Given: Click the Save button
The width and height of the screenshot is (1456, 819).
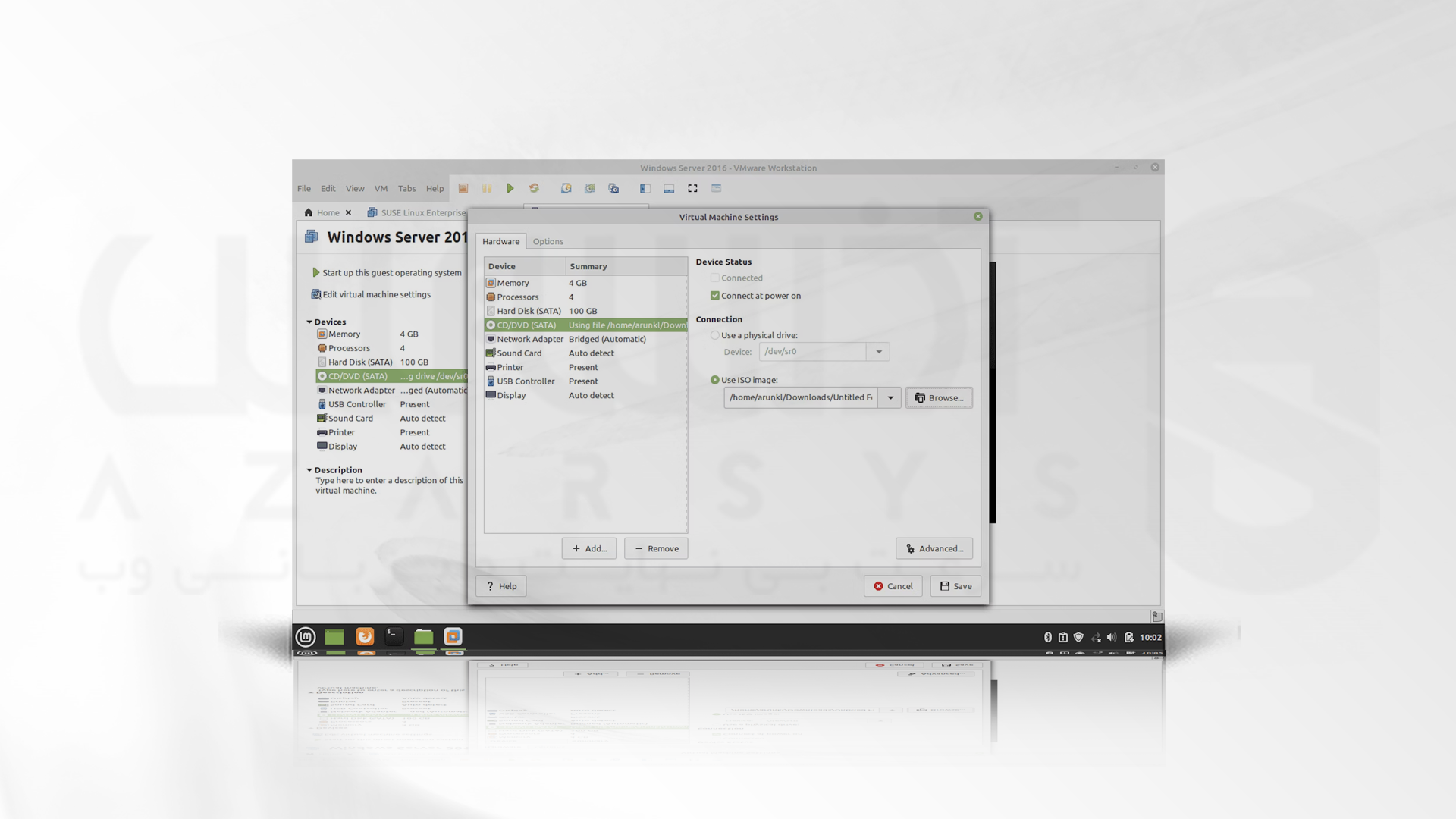Looking at the screenshot, I should [x=955, y=586].
